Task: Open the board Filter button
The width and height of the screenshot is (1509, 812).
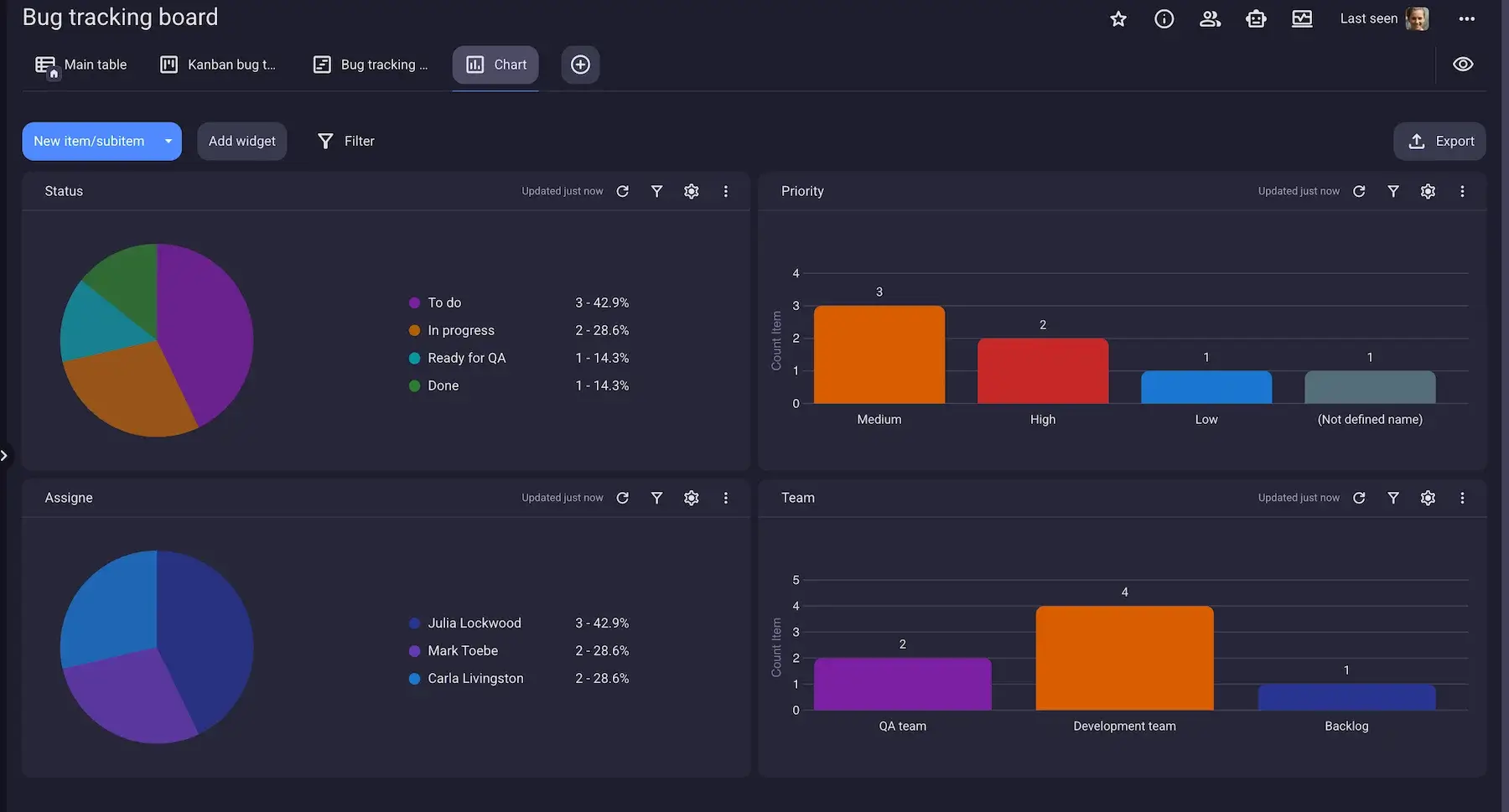Action: pos(346,142)
